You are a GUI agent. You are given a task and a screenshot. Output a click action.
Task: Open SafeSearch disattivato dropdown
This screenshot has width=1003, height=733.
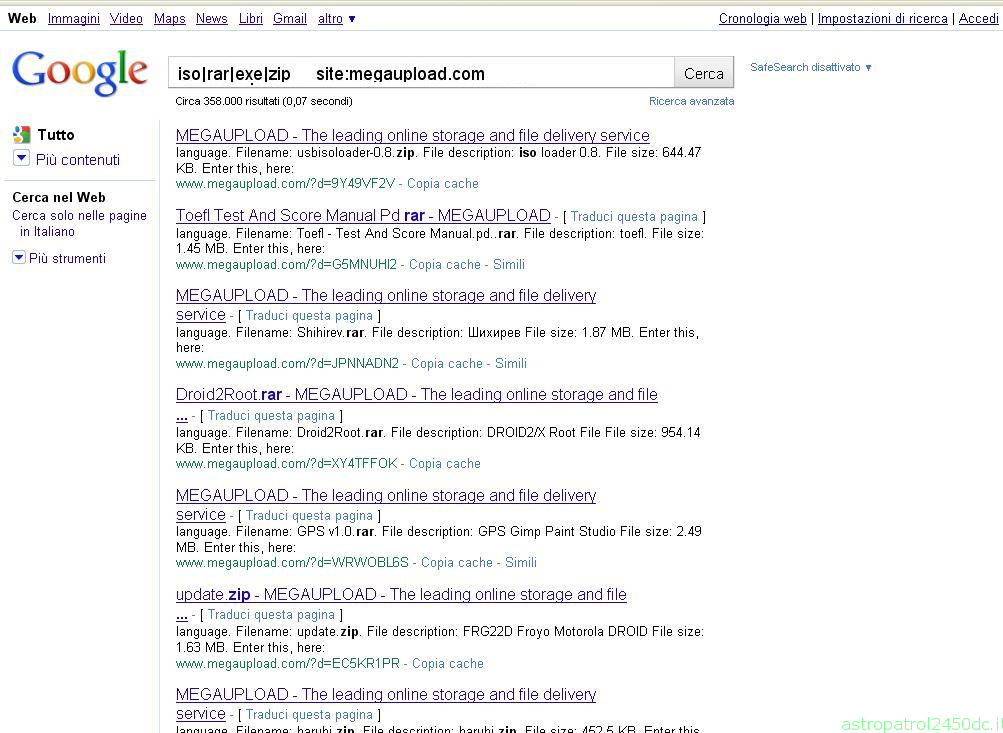tap(810, 67)
